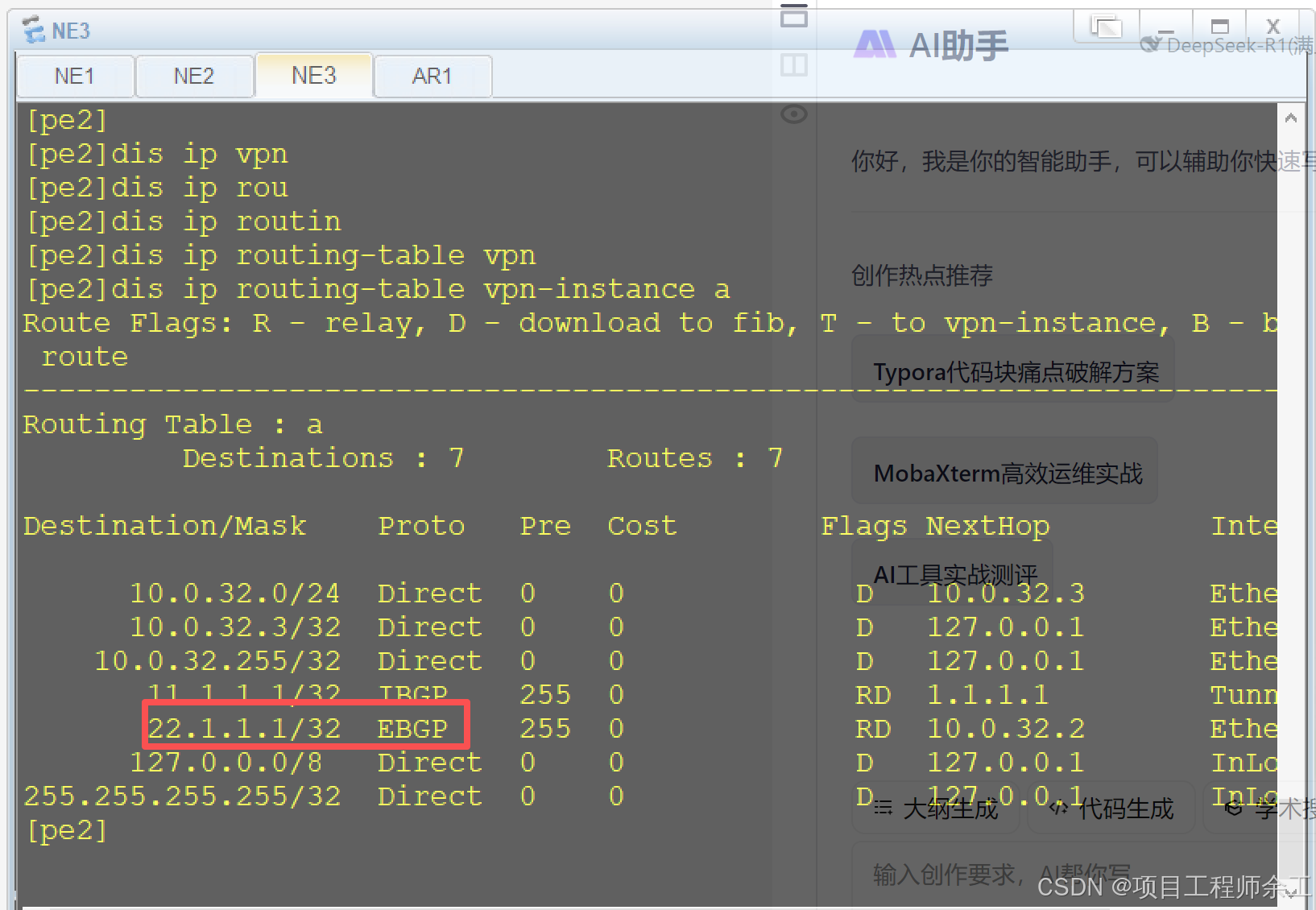Image resolution: width=1316 pixels, height=910 pixels.
Task: Click the cascade windows button in title bar
Action: [1106, 27]
